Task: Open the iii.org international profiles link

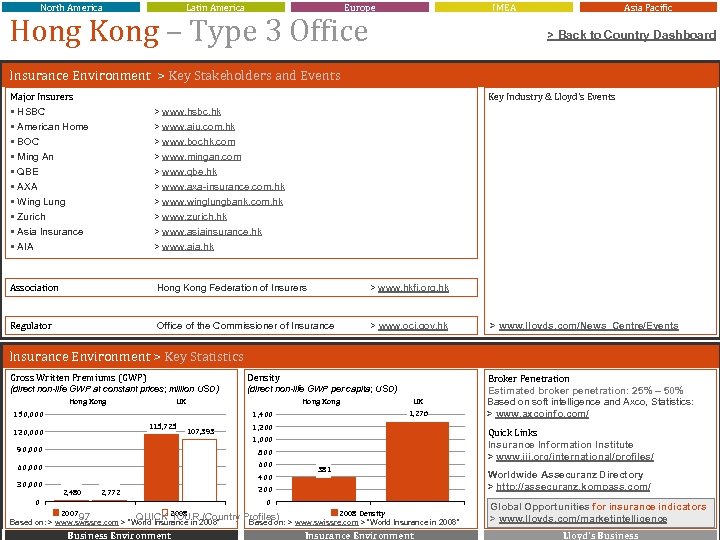Action: click(x=575, y=457)
